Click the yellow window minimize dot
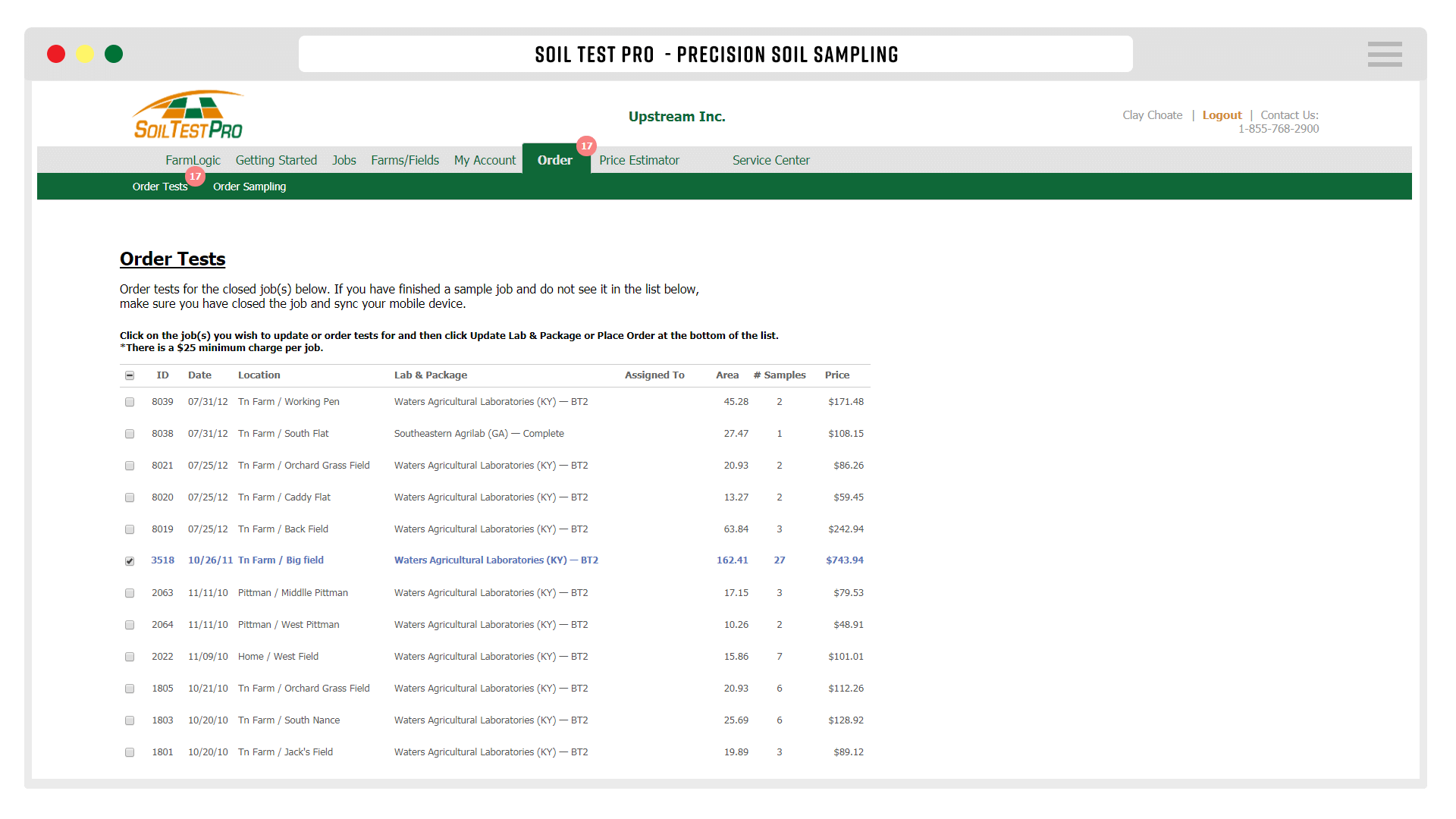Image resolution: width=1456 pixels, height=819 pixels. [85, 54]
